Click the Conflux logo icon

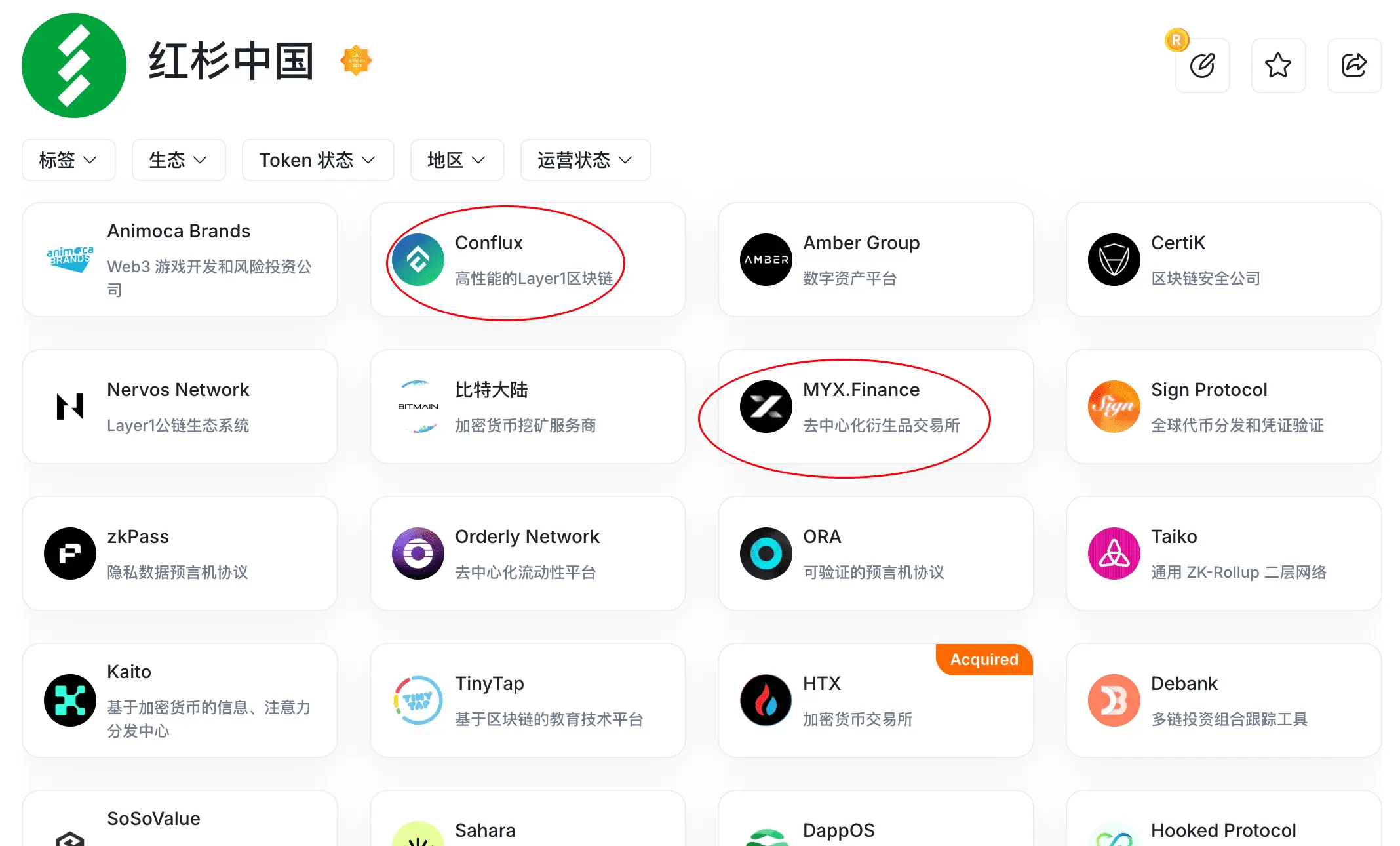coord(418,260)
